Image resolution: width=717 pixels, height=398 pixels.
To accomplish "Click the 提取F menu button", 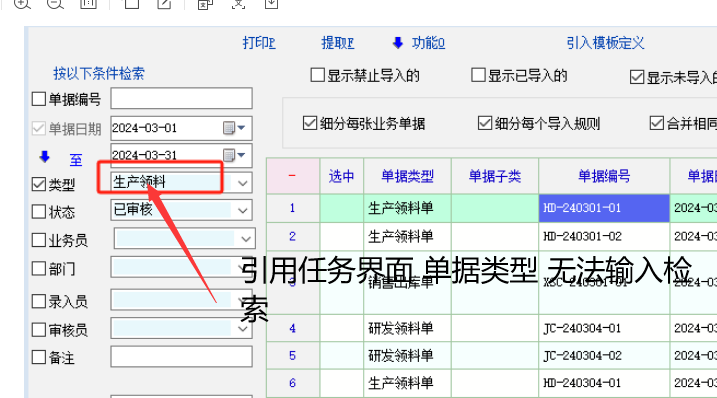I will (337, 43).
